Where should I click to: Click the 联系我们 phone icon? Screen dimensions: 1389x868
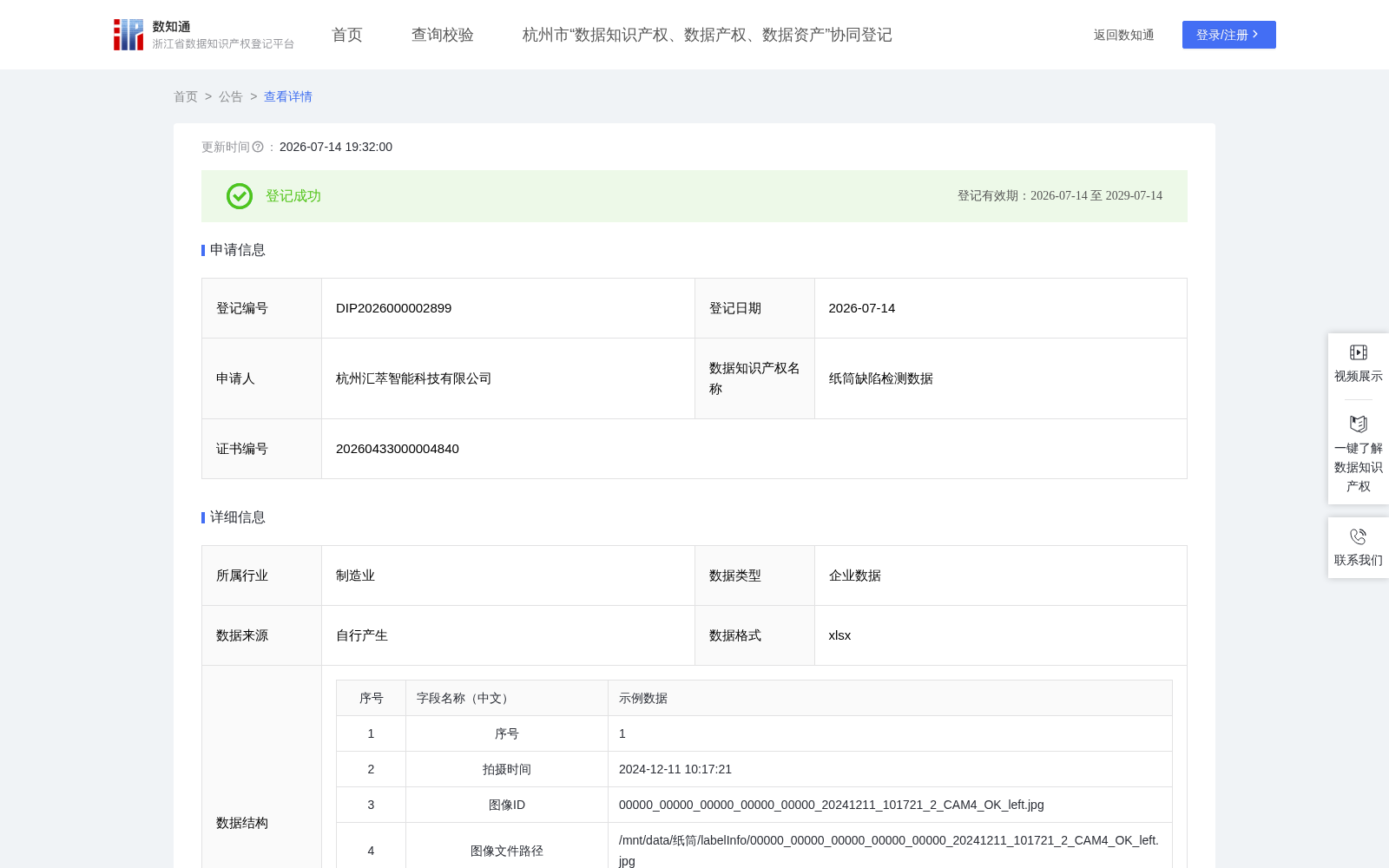coord(1359,536)
